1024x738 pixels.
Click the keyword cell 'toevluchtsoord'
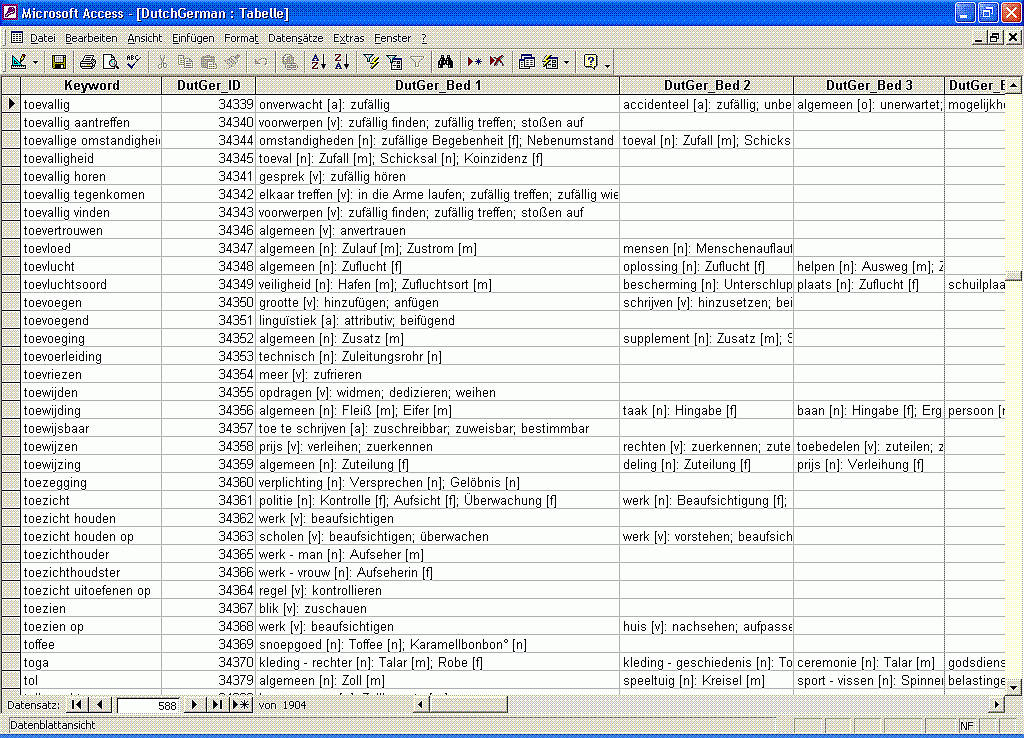(91, 285)
